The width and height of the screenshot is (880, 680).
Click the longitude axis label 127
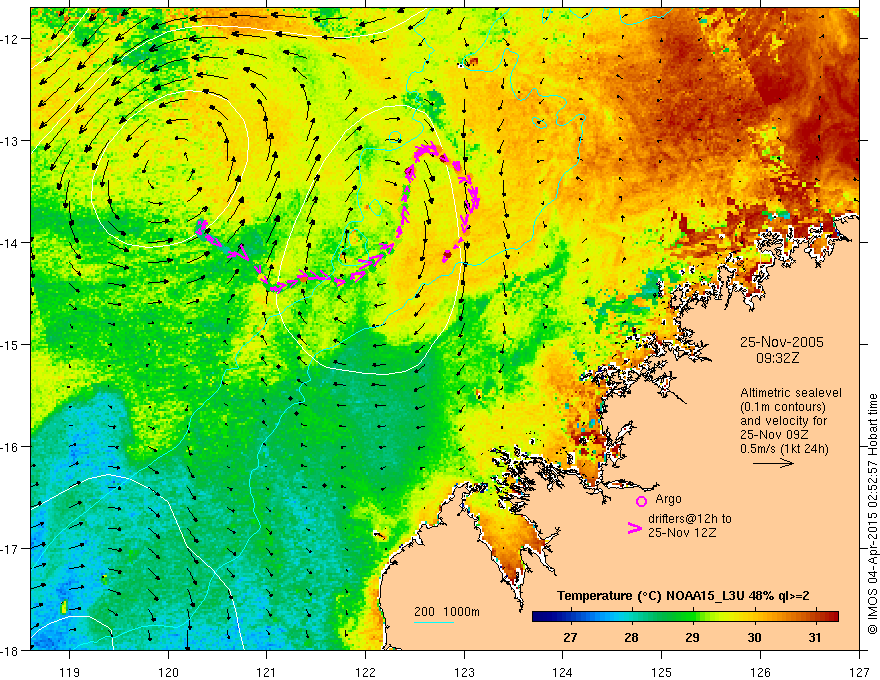[859, 672]
